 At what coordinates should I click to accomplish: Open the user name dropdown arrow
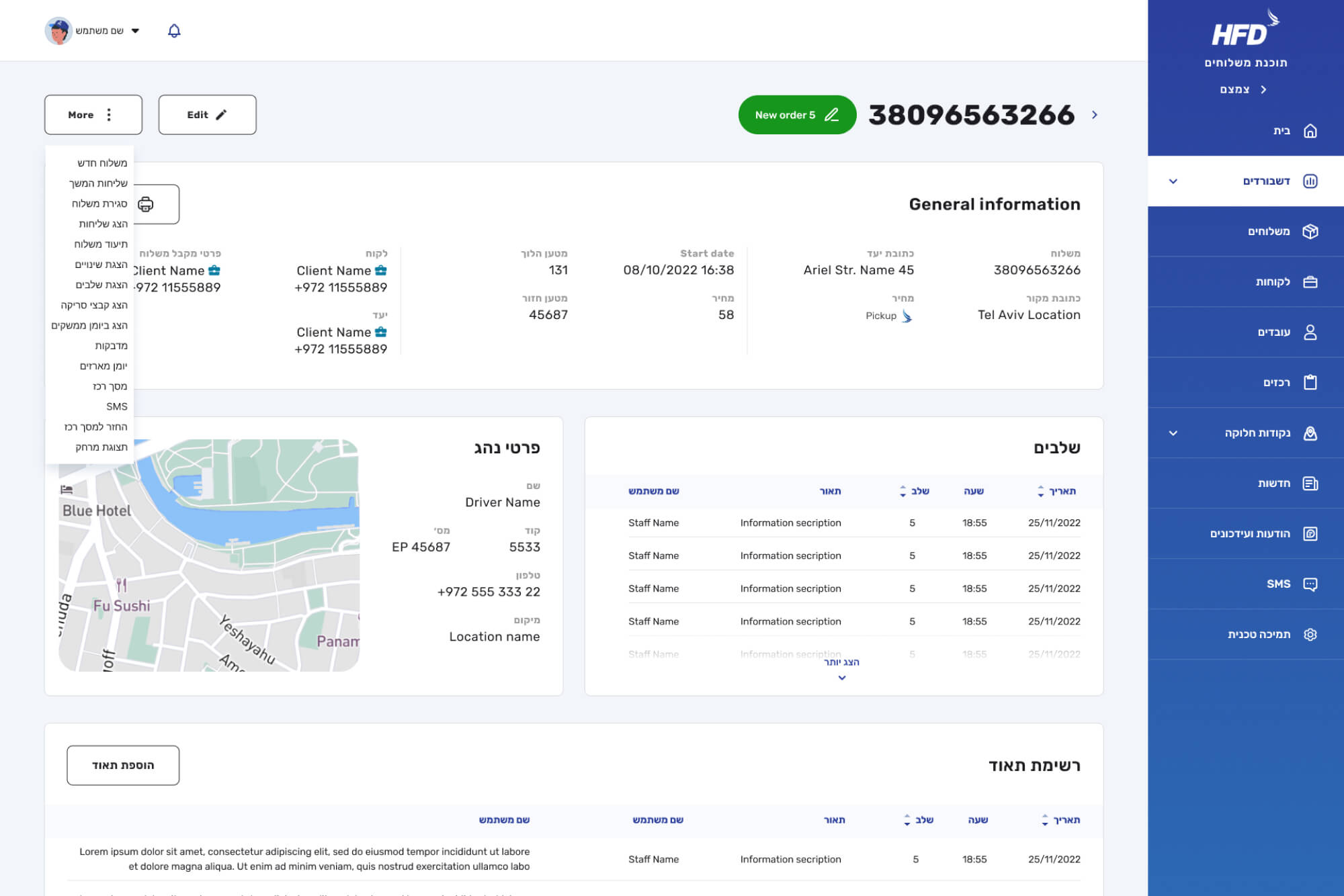tap(135, 31)
